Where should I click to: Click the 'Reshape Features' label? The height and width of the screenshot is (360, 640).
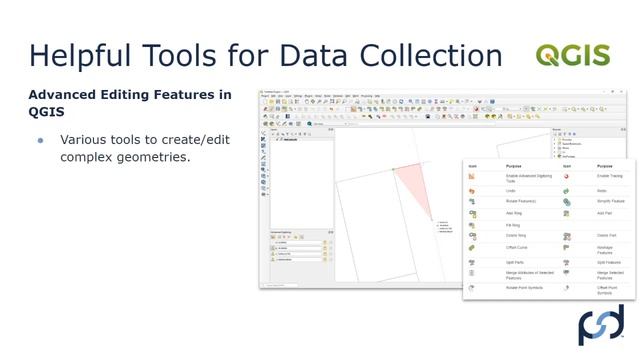pyautogui.click(x=605, y=250)
